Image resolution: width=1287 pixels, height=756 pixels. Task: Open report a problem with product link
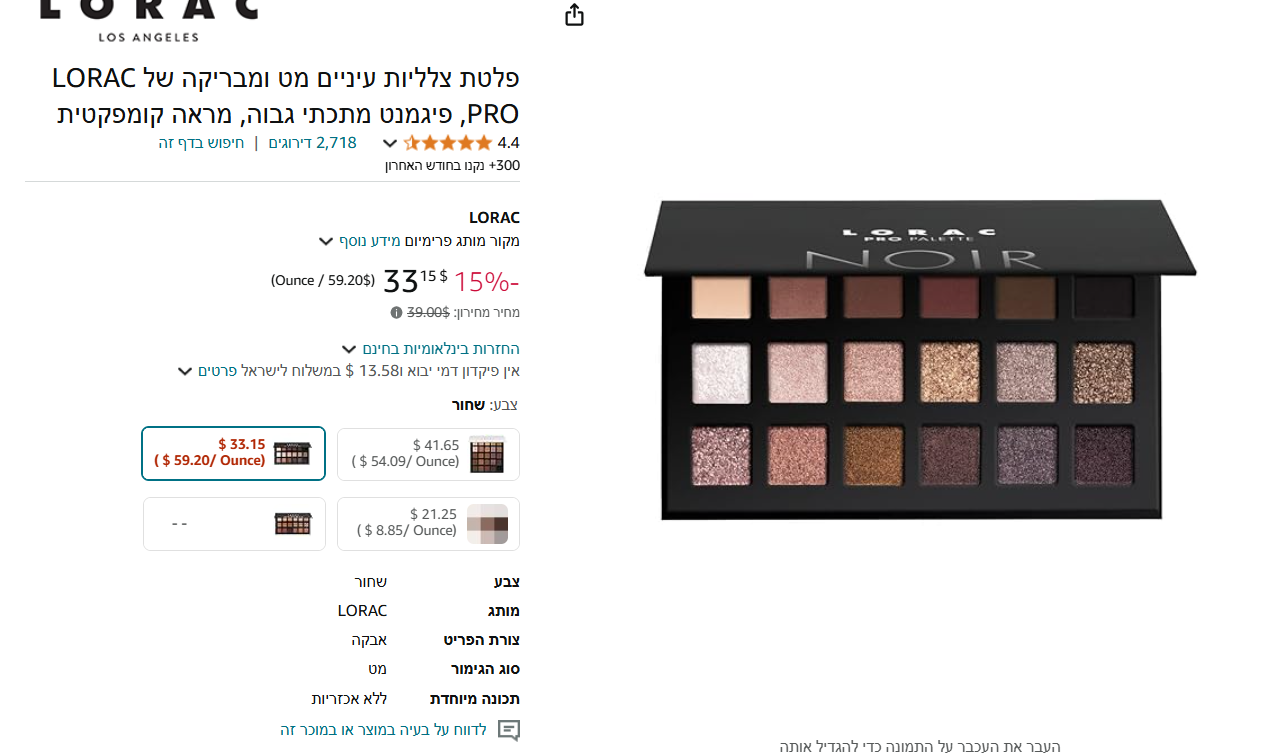point(383,730)
